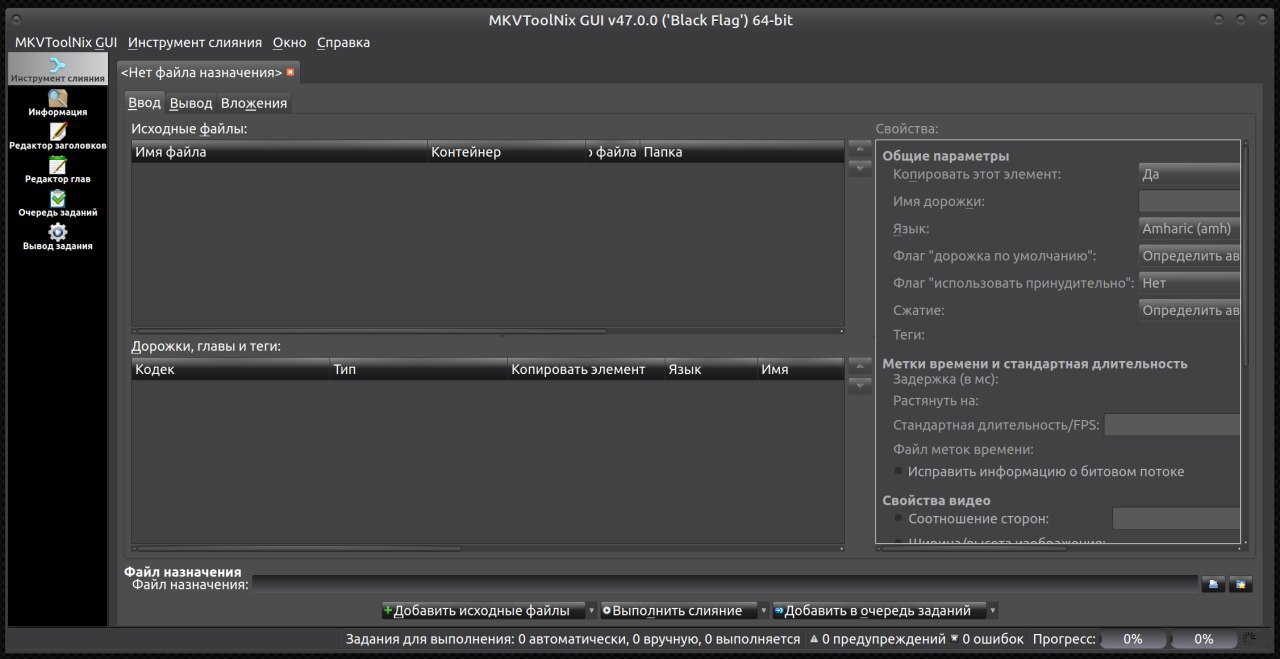The image size is (1280, 659).
Task: Open the Флаг "дорожка по умолчанию" dropdown
Action: point(1189,256)
